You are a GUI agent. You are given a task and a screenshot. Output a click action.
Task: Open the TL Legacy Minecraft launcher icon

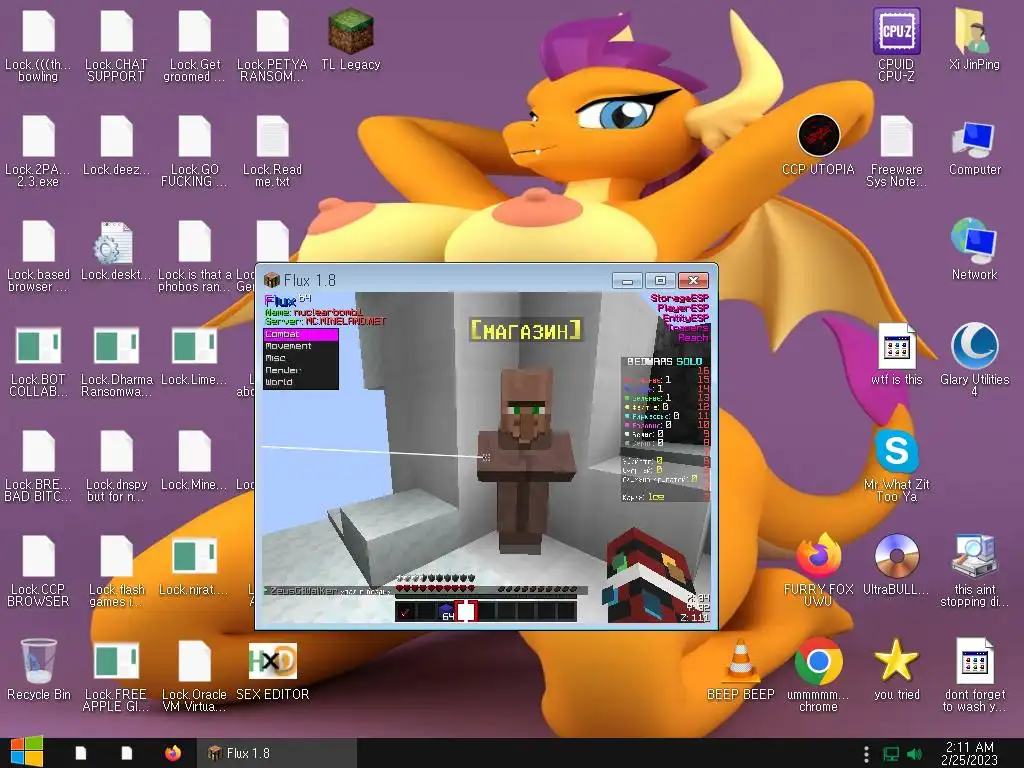coord(351,31)
